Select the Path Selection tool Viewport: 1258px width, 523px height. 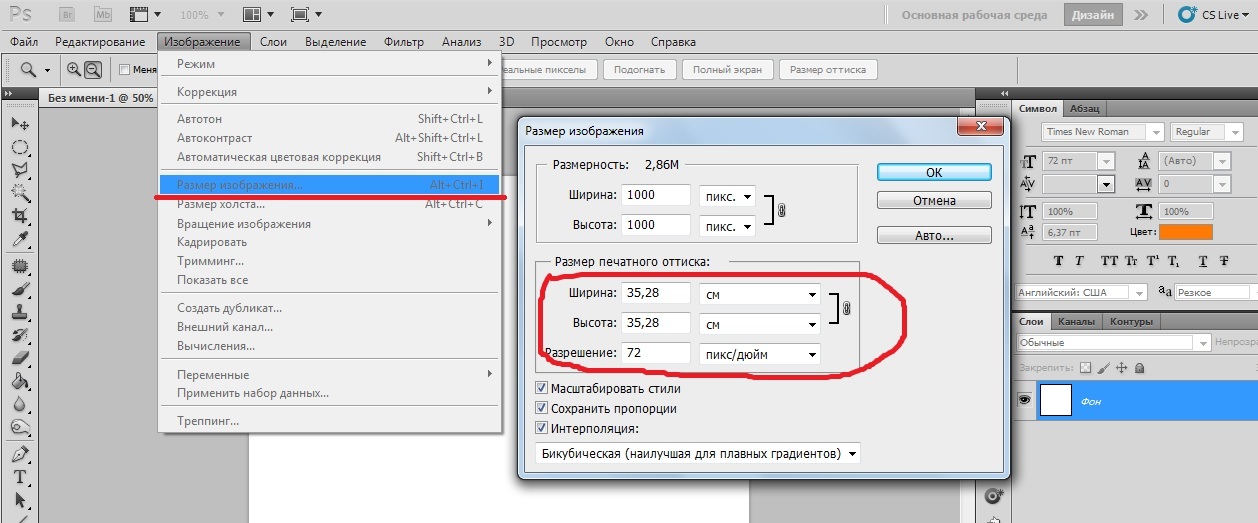pos(19,500)
